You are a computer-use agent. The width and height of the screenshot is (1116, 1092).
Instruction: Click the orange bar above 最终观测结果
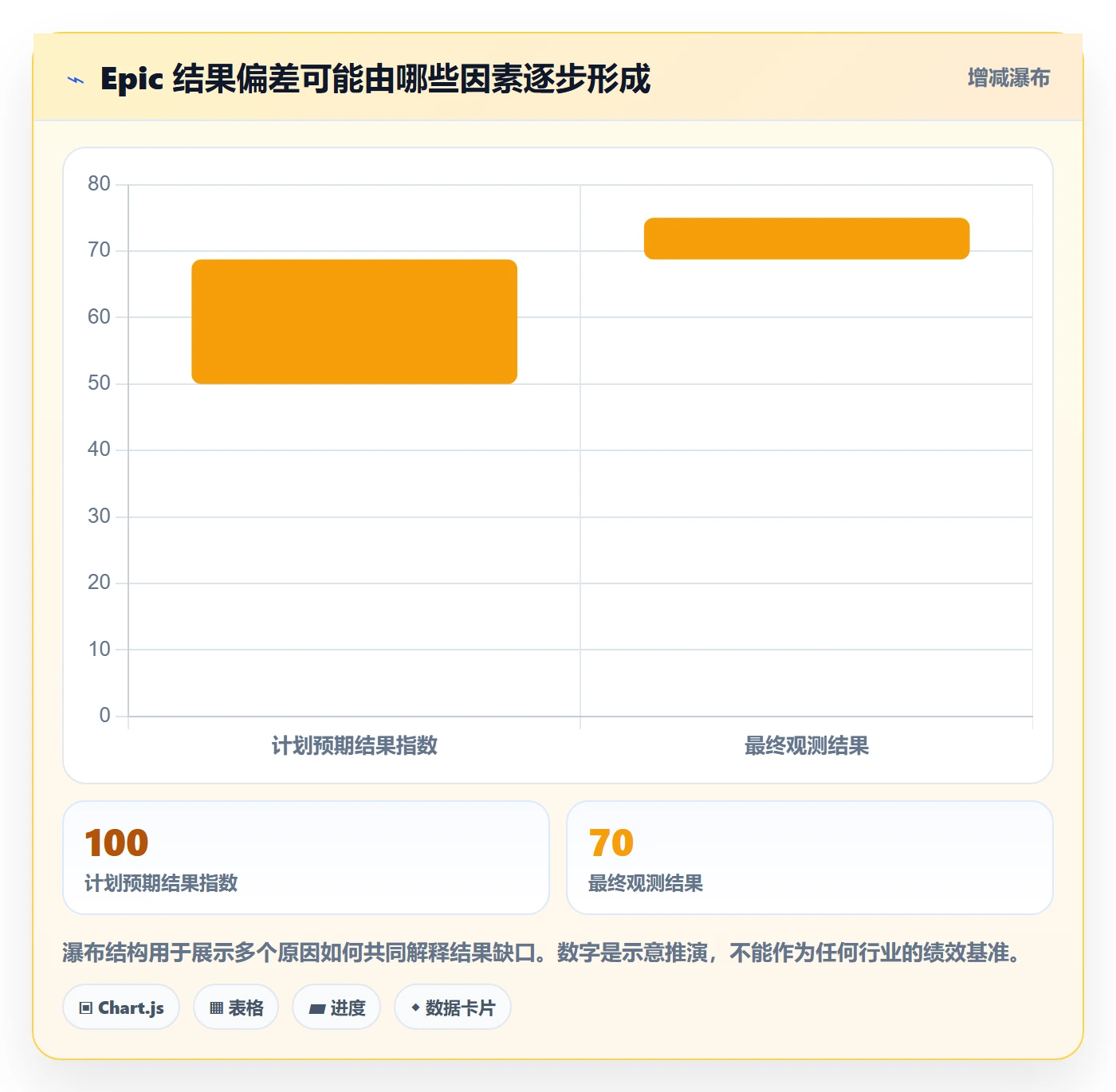pyautogui.click(x=807, y=238)
